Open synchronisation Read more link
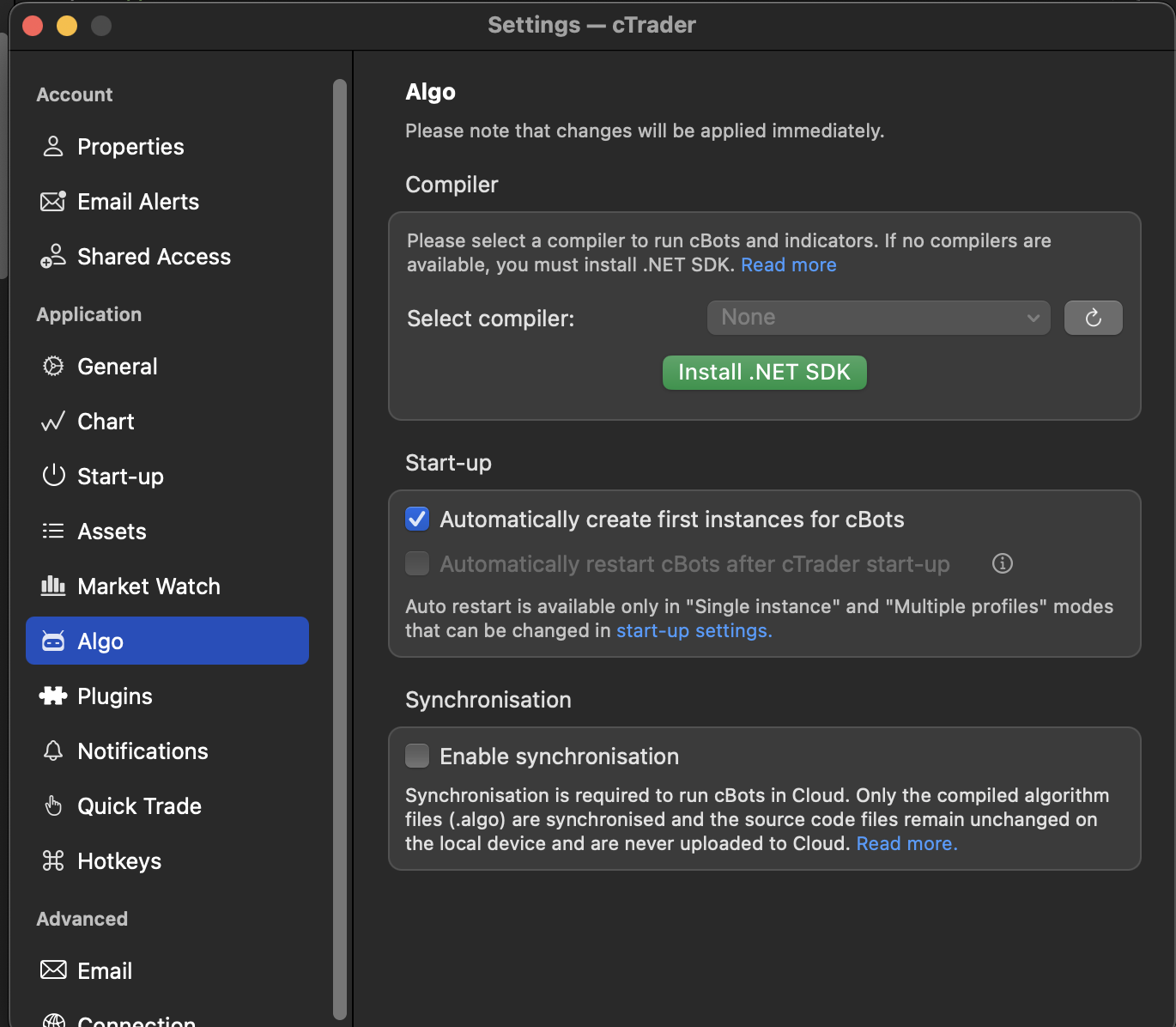1176x1027 pixels. (906, 844)
